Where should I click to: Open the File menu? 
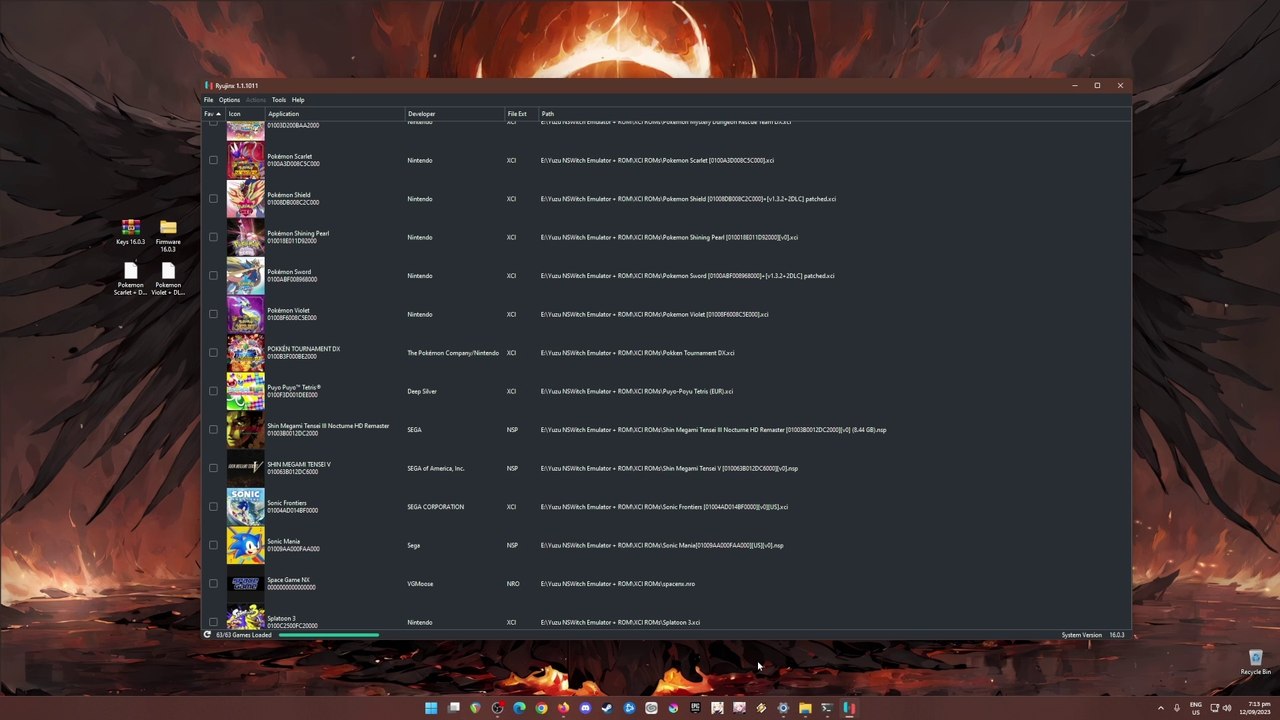click(209, 100)
